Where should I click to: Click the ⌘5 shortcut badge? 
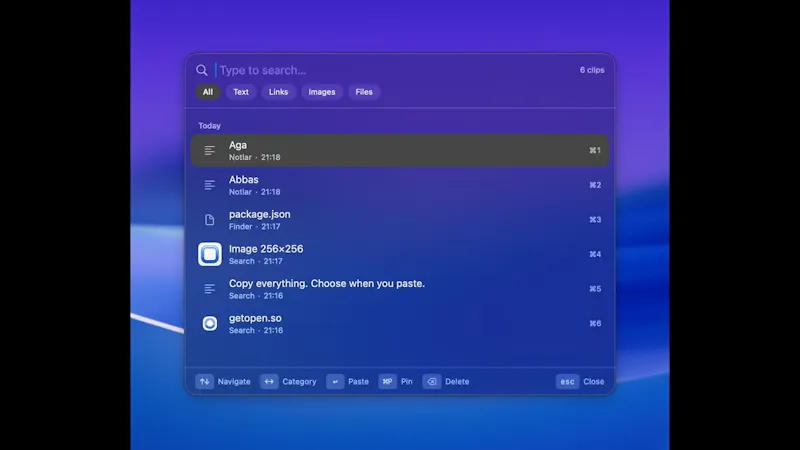(595, 289)
